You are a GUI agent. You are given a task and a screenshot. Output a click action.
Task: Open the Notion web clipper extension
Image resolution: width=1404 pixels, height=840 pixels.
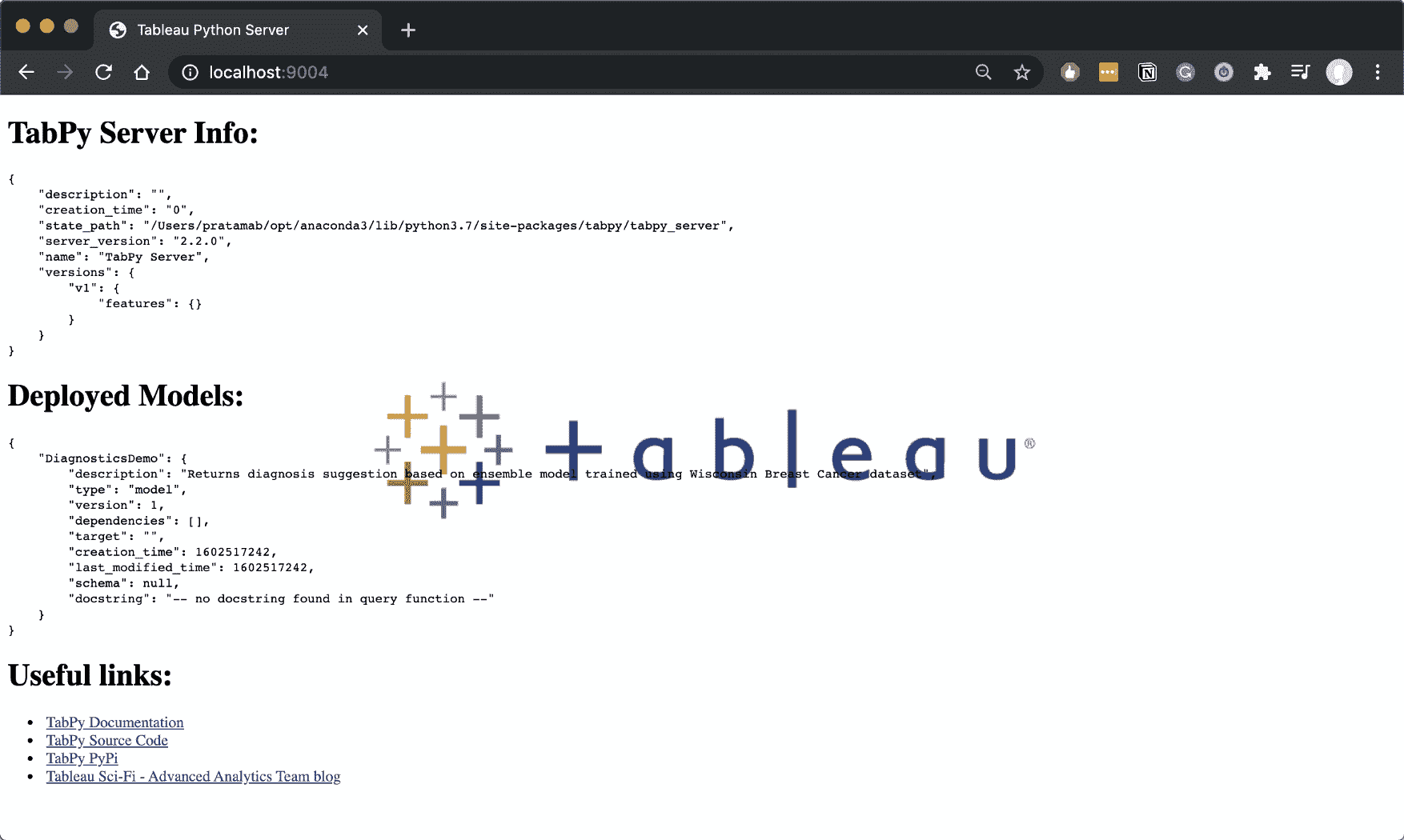[1147, 72]
